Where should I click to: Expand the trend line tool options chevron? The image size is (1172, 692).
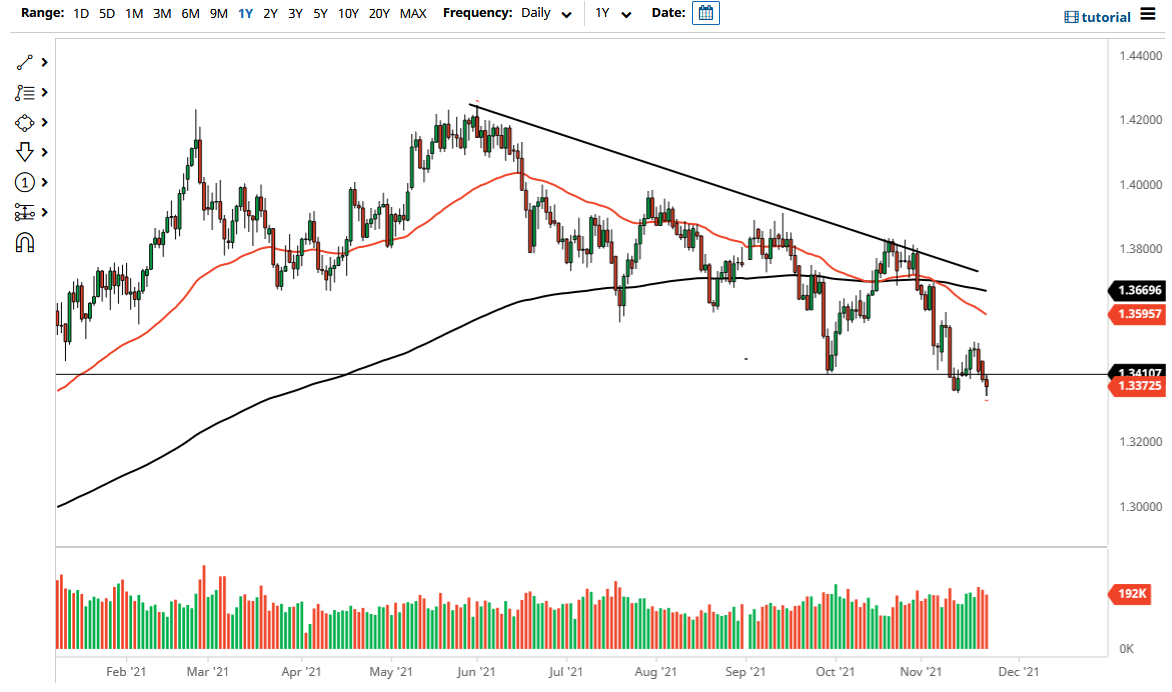(x=43, y=62)
